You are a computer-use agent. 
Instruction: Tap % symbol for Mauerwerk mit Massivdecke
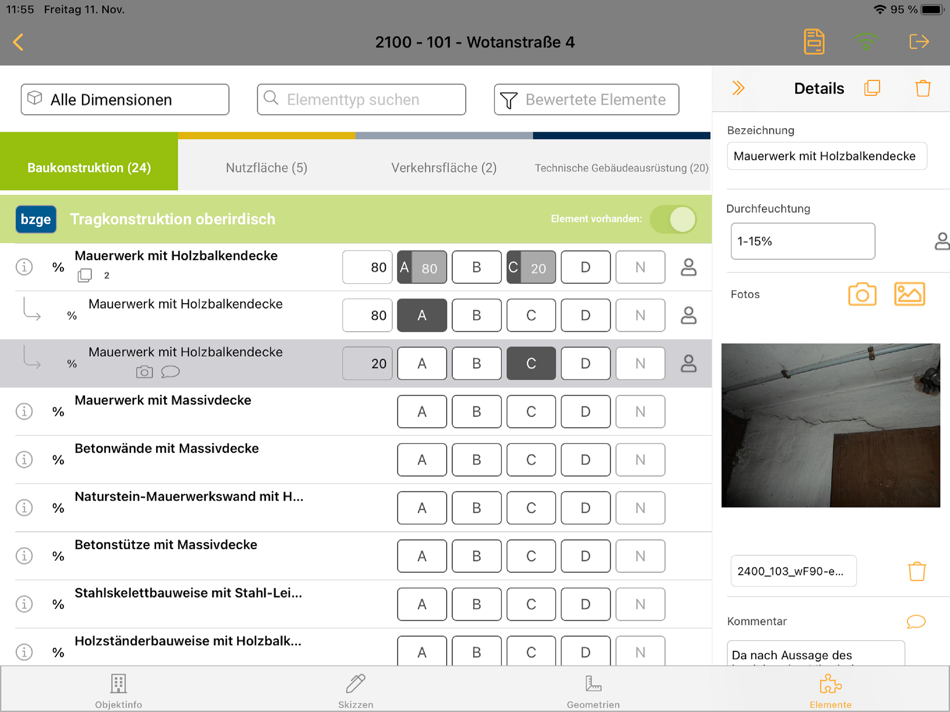tap(58, 412)
